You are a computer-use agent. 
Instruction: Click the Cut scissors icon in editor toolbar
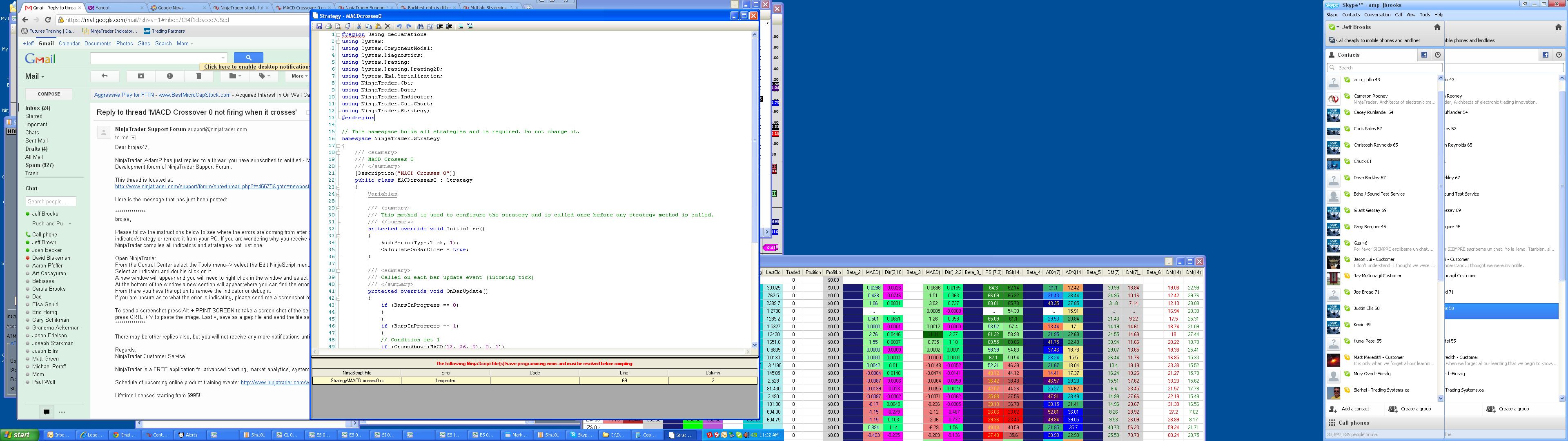click(x=359, y=27)
